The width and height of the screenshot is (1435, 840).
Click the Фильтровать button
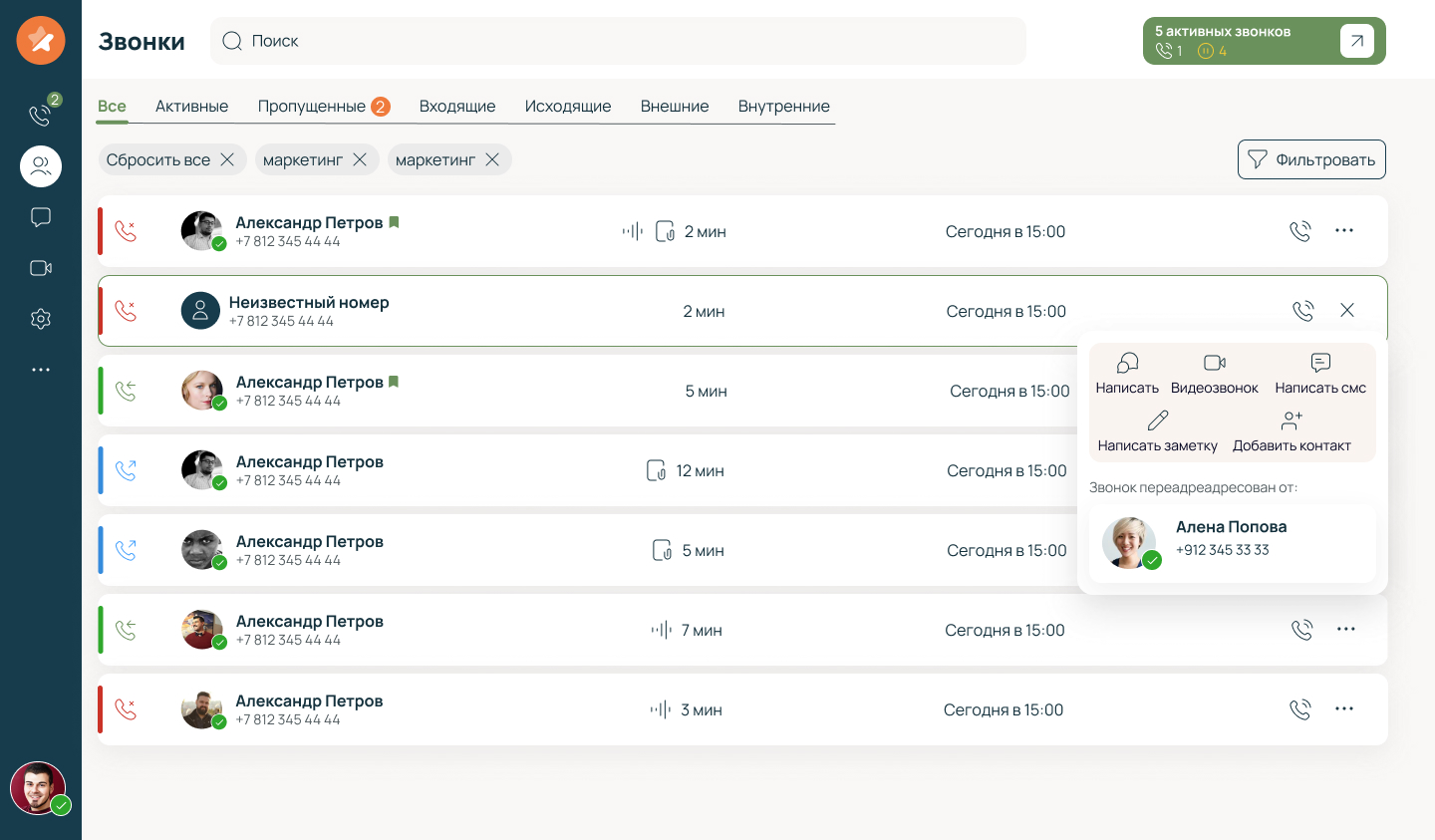pos(1311,159)
